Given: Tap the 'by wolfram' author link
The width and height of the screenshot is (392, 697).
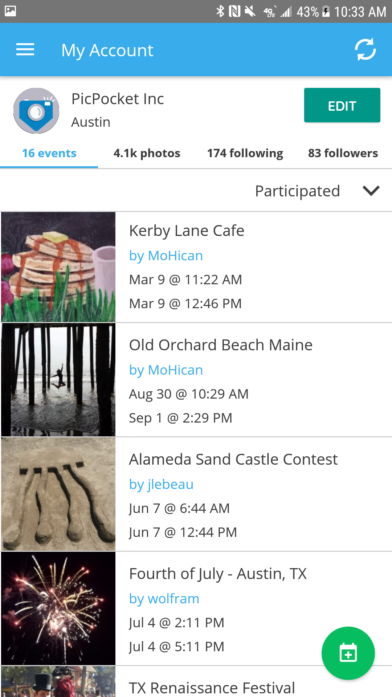Looking at the screenshot, I should [x=164, y=598].
